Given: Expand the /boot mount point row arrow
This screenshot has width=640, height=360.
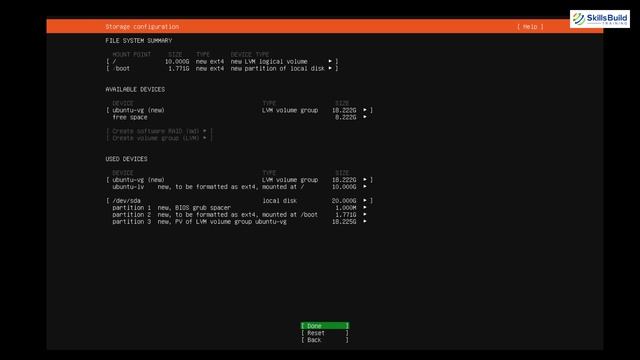Looking at the screenshot, I should pyautogui.click(x=330, y=68).
